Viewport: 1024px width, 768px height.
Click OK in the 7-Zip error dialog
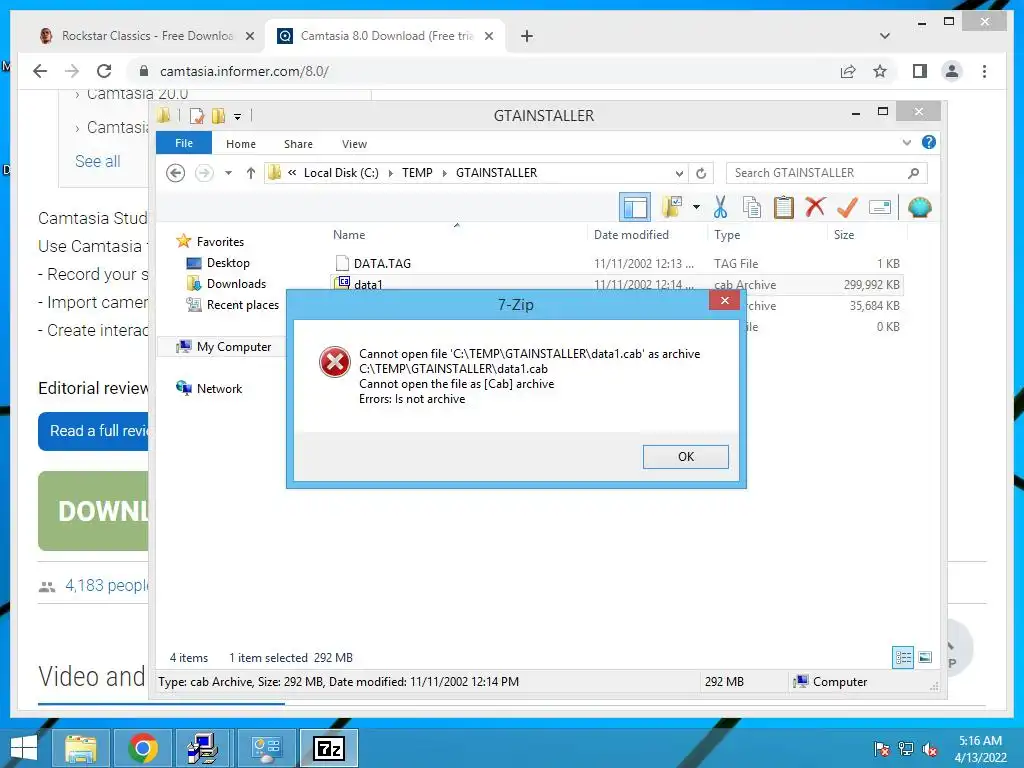pos(685,456)
